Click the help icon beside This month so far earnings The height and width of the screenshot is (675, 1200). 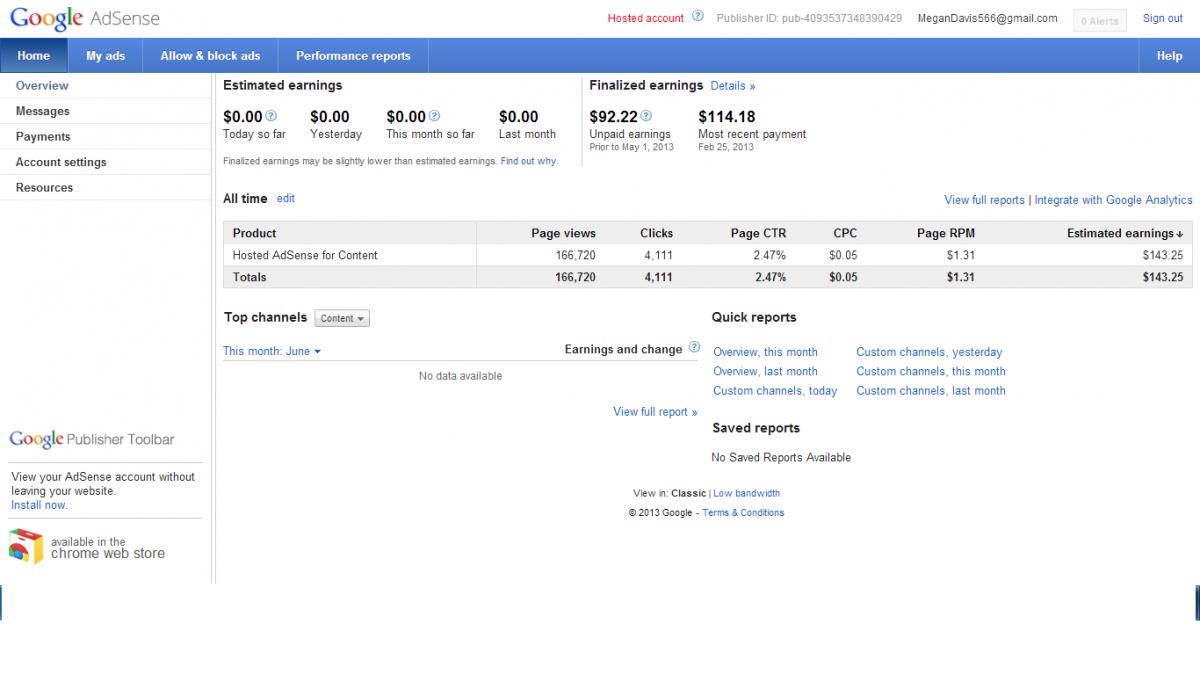pyautogui.click(x=435, y=116)
